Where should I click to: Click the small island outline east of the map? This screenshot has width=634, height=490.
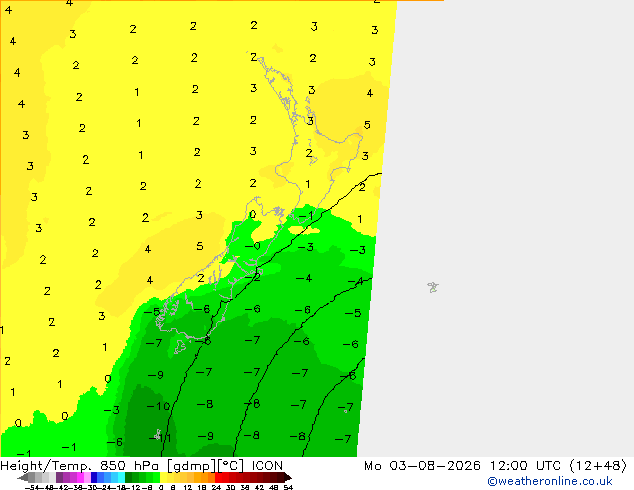(x=433, y=287)
